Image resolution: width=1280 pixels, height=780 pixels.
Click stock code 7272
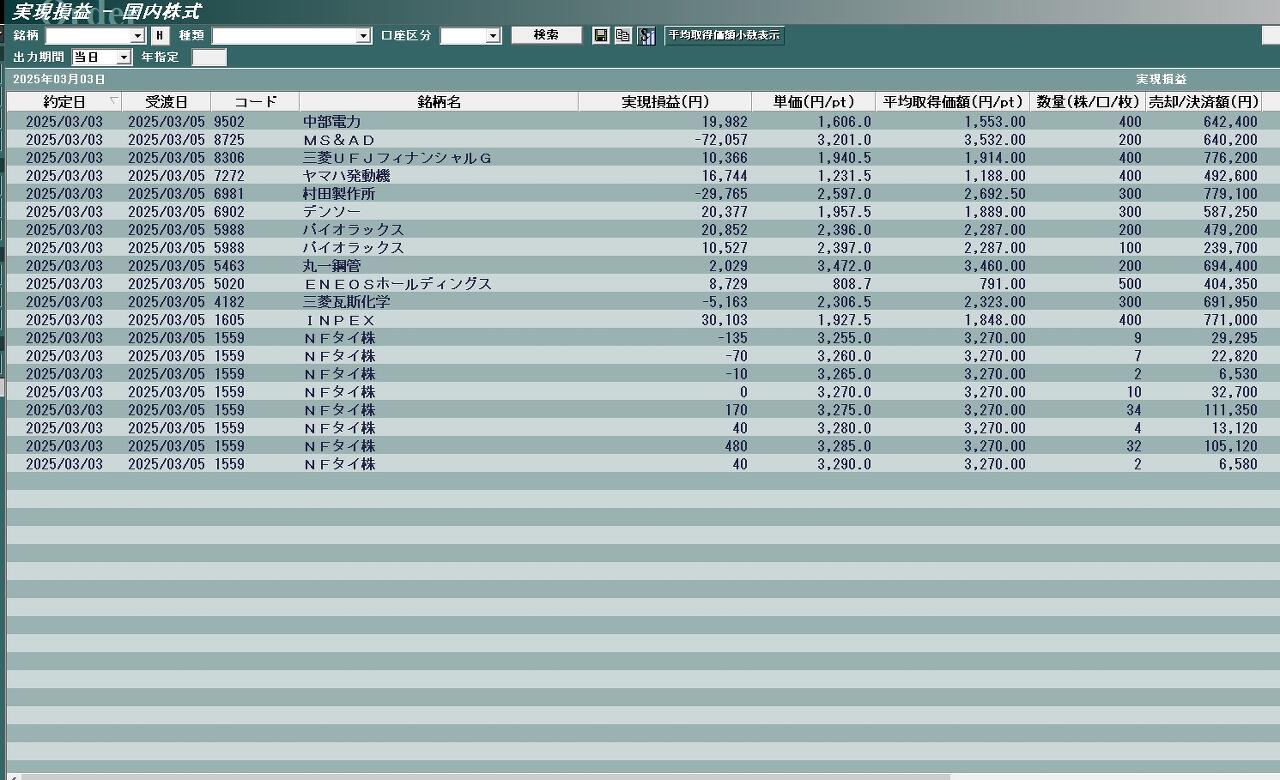point(229,176)
